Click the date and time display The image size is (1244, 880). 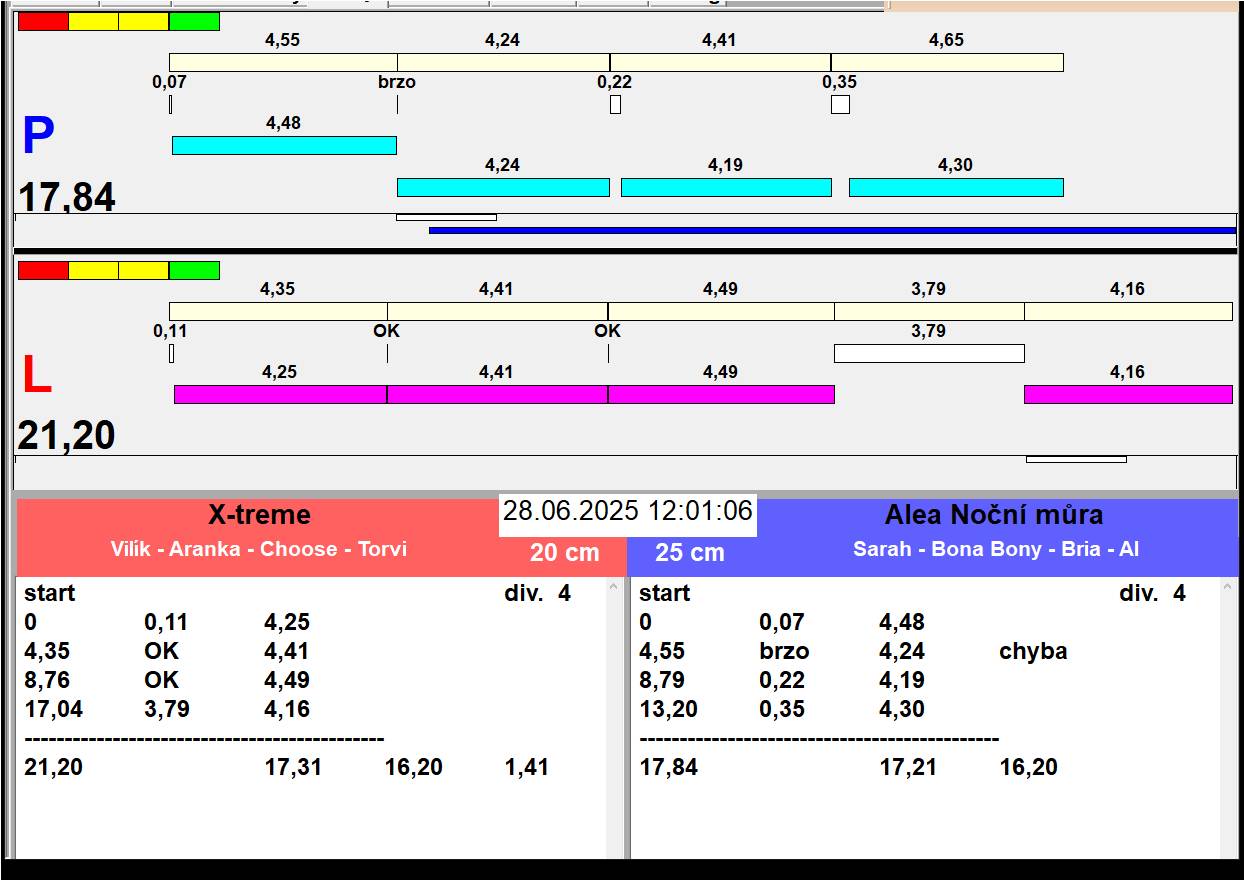coord(627,511)
